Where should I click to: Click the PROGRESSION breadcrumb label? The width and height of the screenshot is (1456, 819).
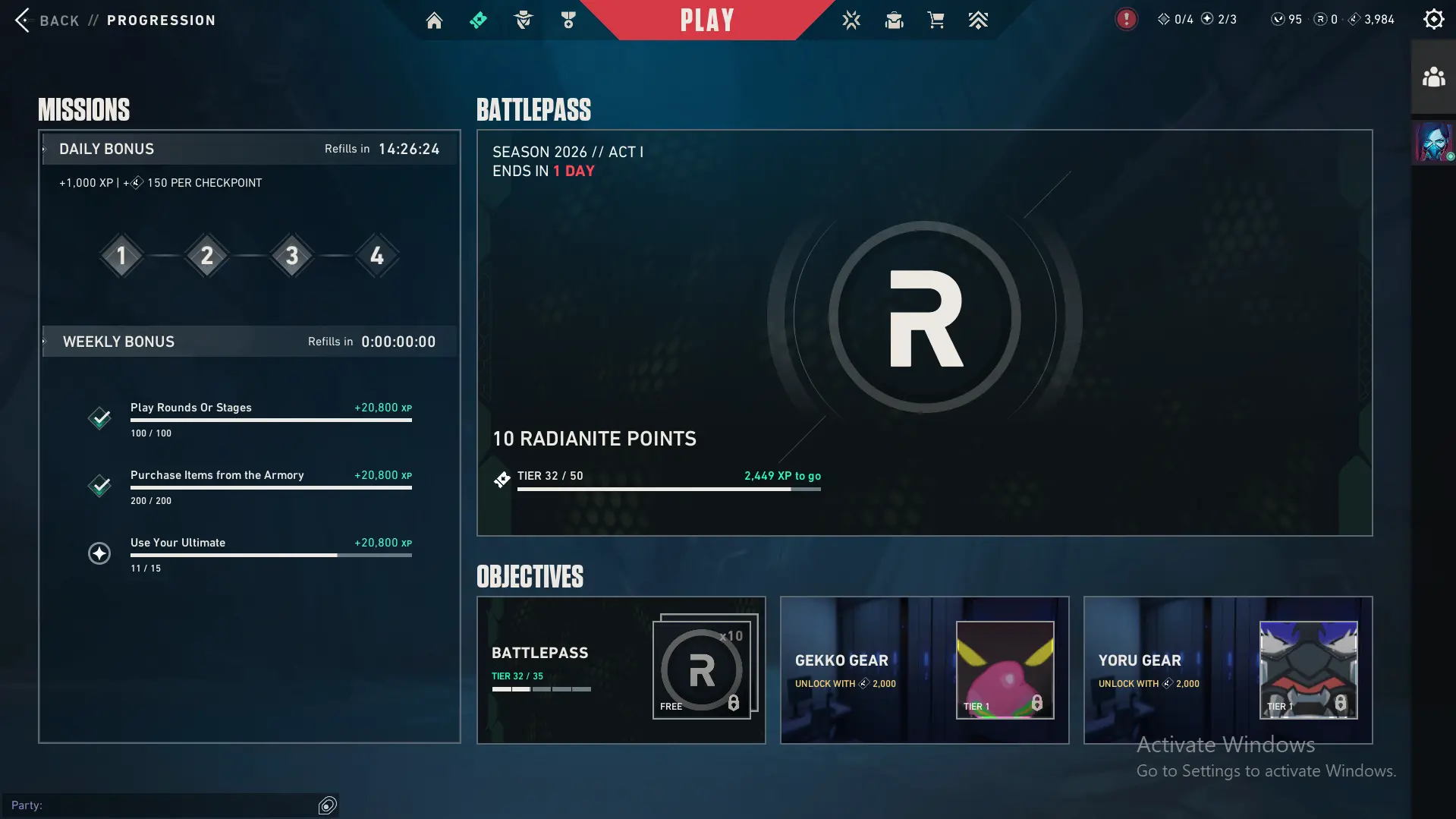(x=161, y=20)
